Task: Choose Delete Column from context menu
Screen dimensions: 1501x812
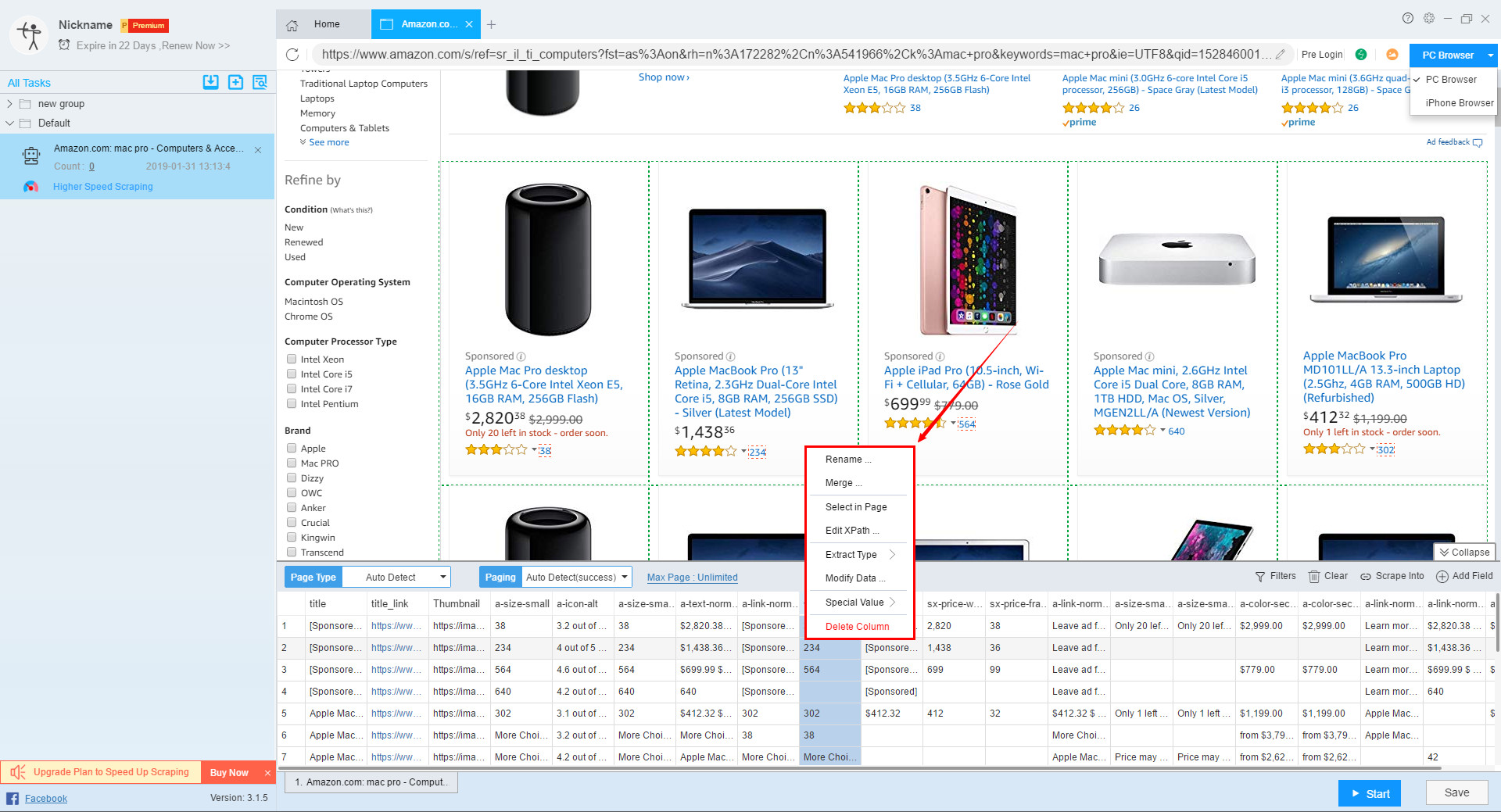Action: point(857,627)
